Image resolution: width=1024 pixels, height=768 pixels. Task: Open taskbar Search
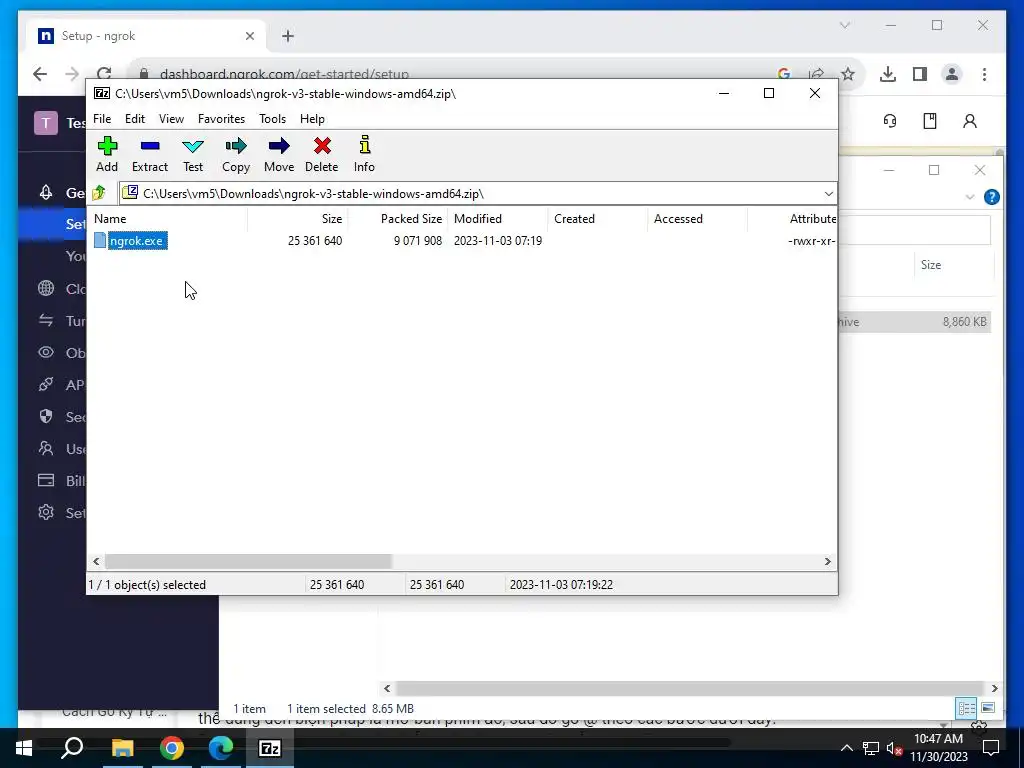[72, 748]
